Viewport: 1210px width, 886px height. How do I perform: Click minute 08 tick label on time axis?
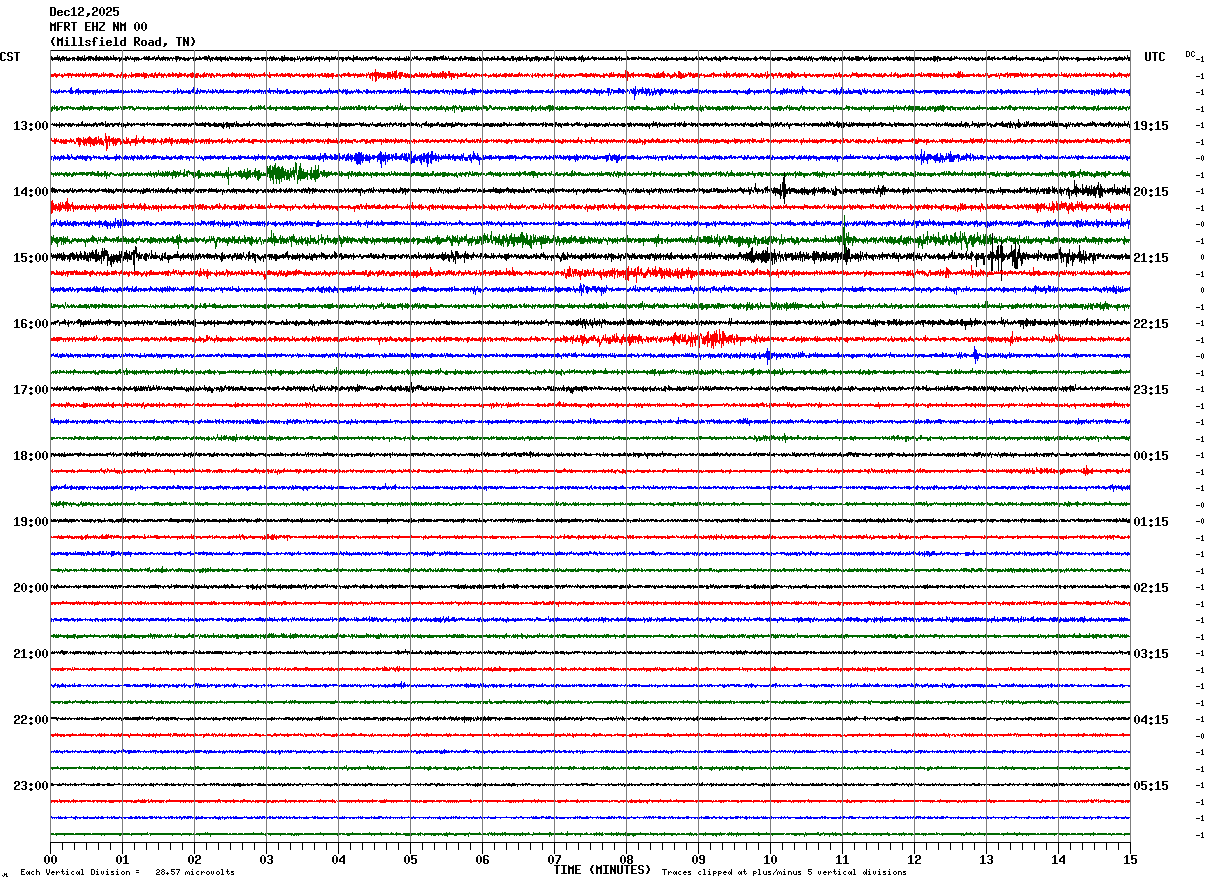pyautogui.click(x=626, y=859)
